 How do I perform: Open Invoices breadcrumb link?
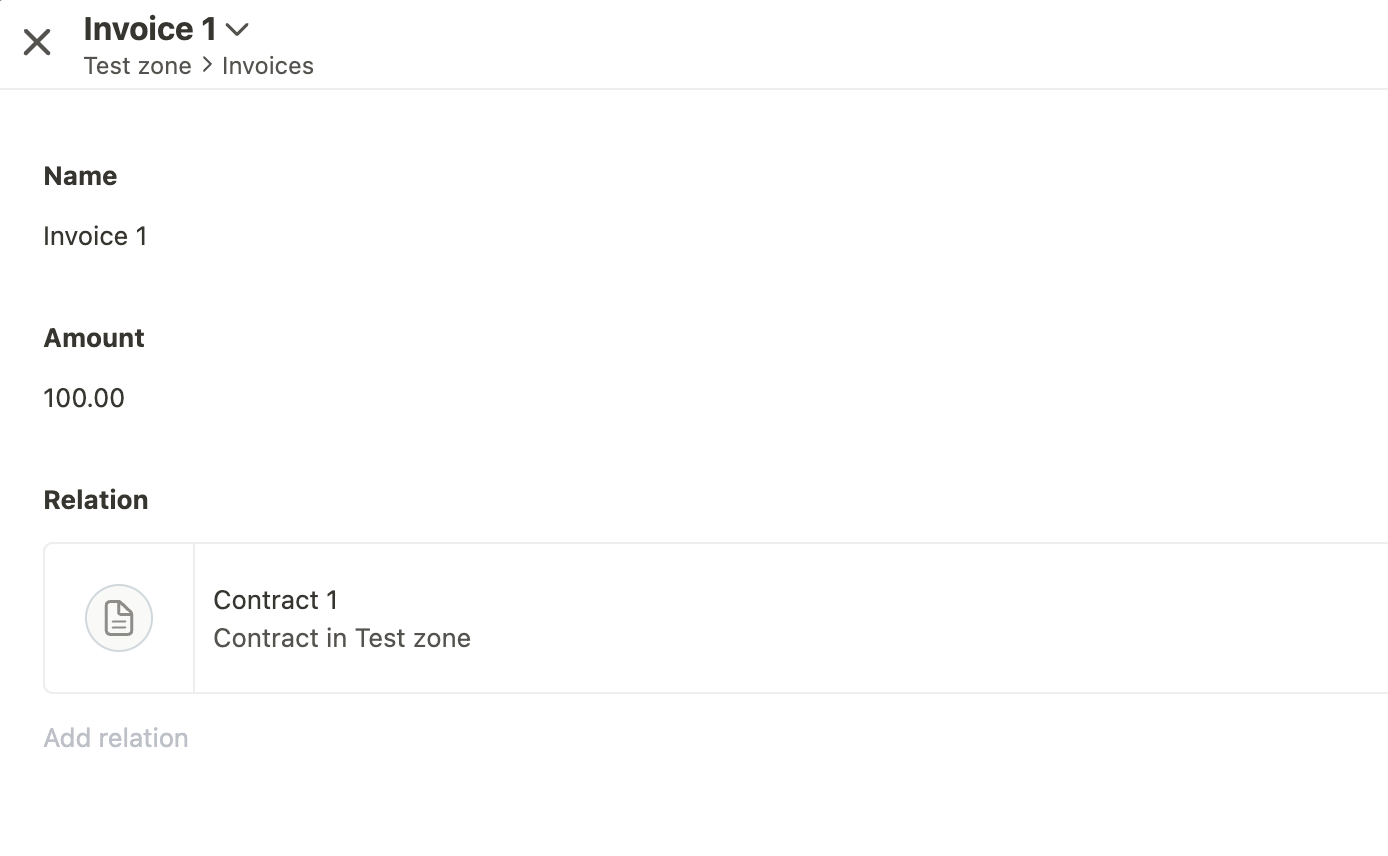pyautogui.click(x=268, y=66)
